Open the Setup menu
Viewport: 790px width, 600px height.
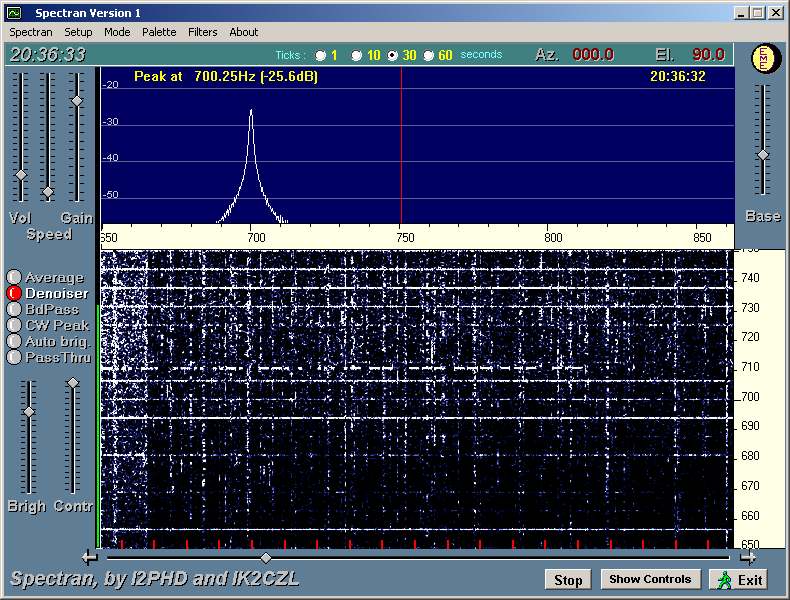click(x=78, y=32)
